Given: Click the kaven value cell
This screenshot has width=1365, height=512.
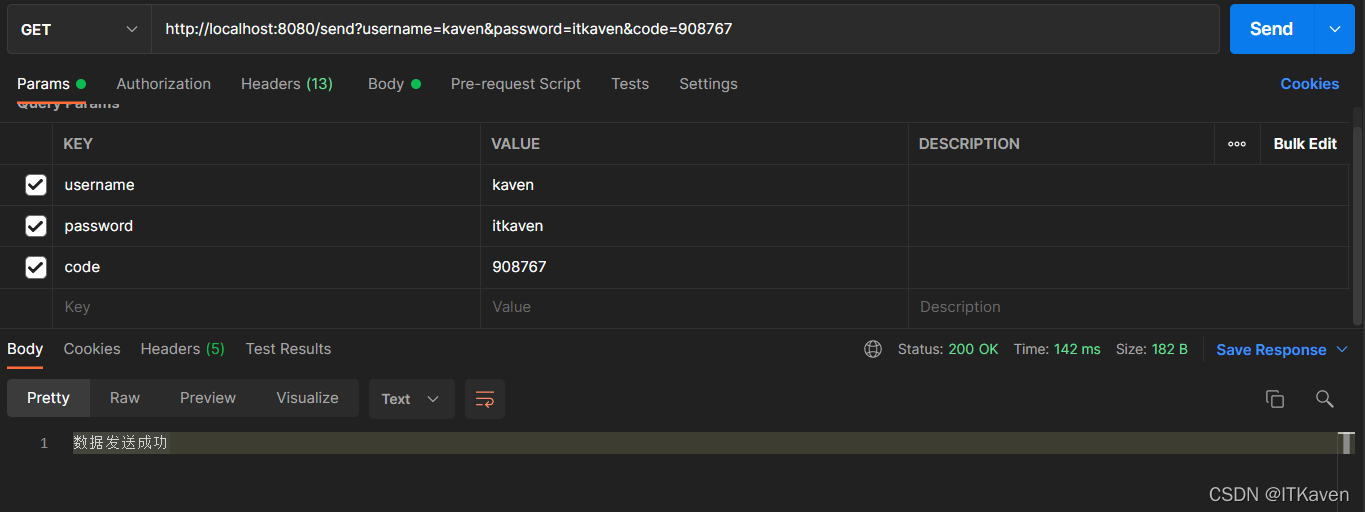Looking at the screenshot, I should [694, 185].
